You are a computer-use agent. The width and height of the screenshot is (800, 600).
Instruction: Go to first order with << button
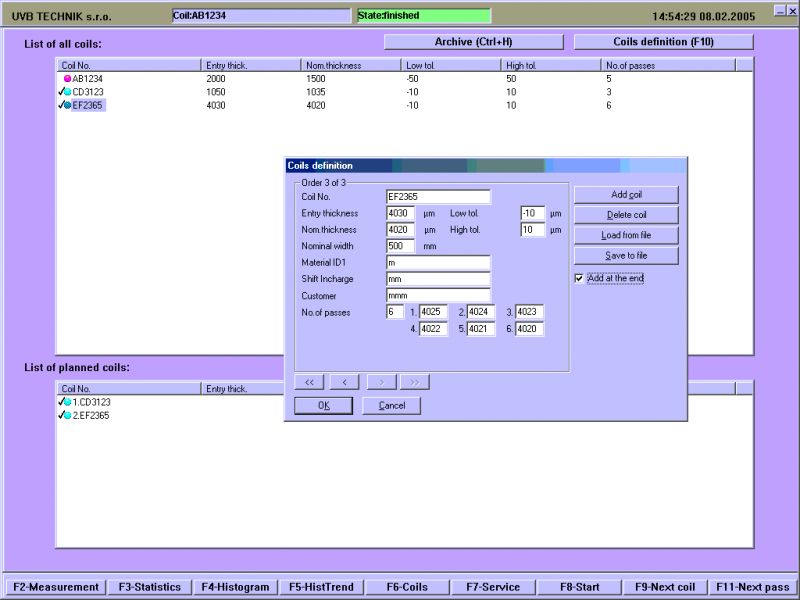point(309,381)
